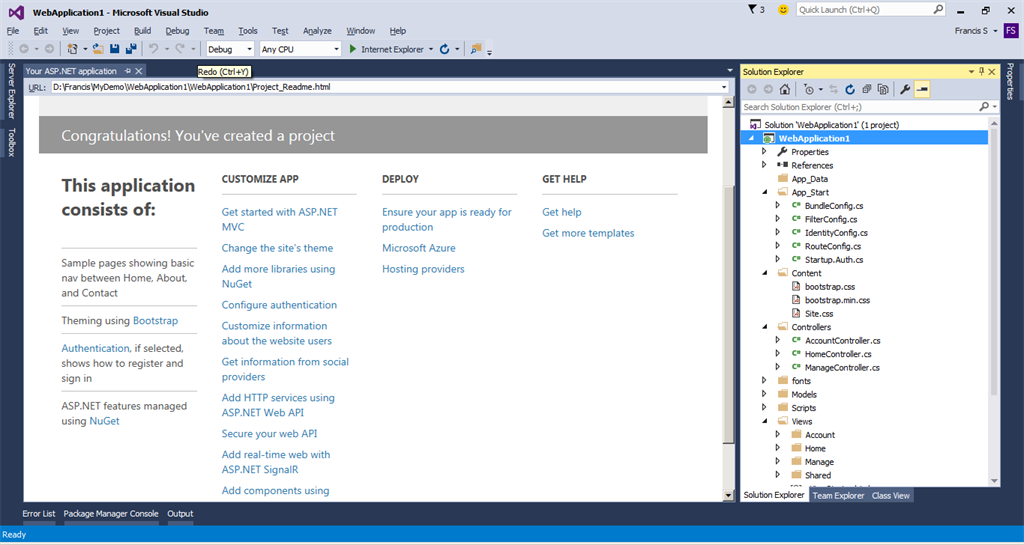Click the Home icon in Solution Explorer
Image resolution: width=1024 pixels, height=545 pixels.
(x=785, y=89)
